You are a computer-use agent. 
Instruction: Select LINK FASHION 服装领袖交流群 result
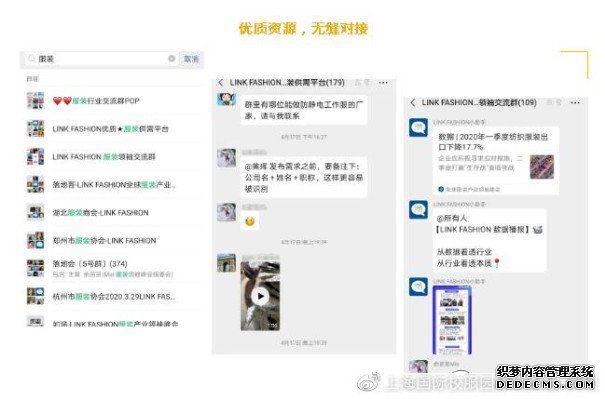click(x=113, y=157)
